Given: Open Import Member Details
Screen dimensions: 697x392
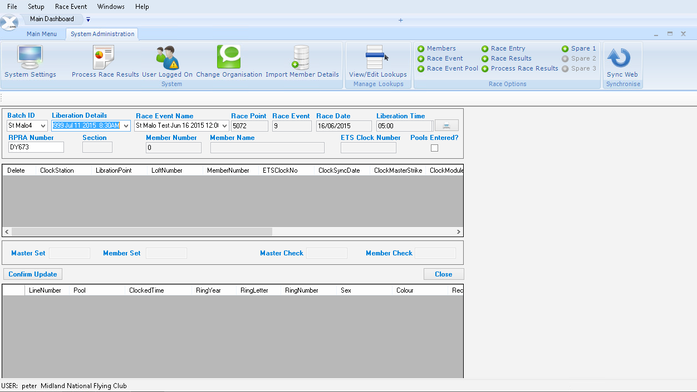Looking at the screenshot, I should point(302,61).
